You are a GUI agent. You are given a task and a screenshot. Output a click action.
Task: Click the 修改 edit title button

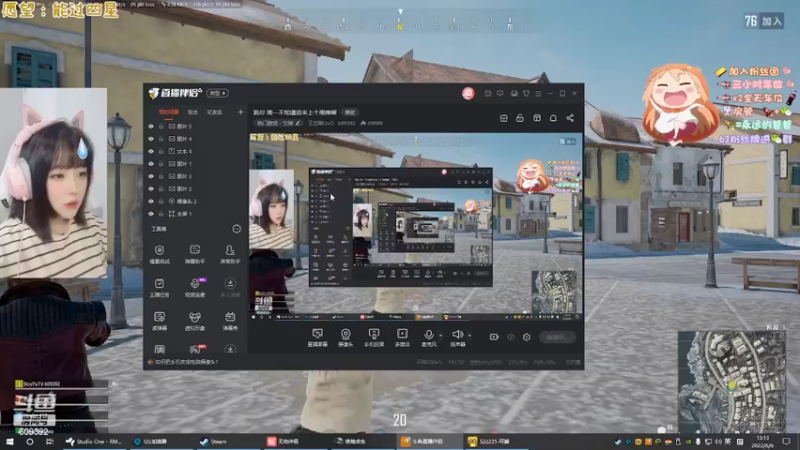(x=350, y=112)
